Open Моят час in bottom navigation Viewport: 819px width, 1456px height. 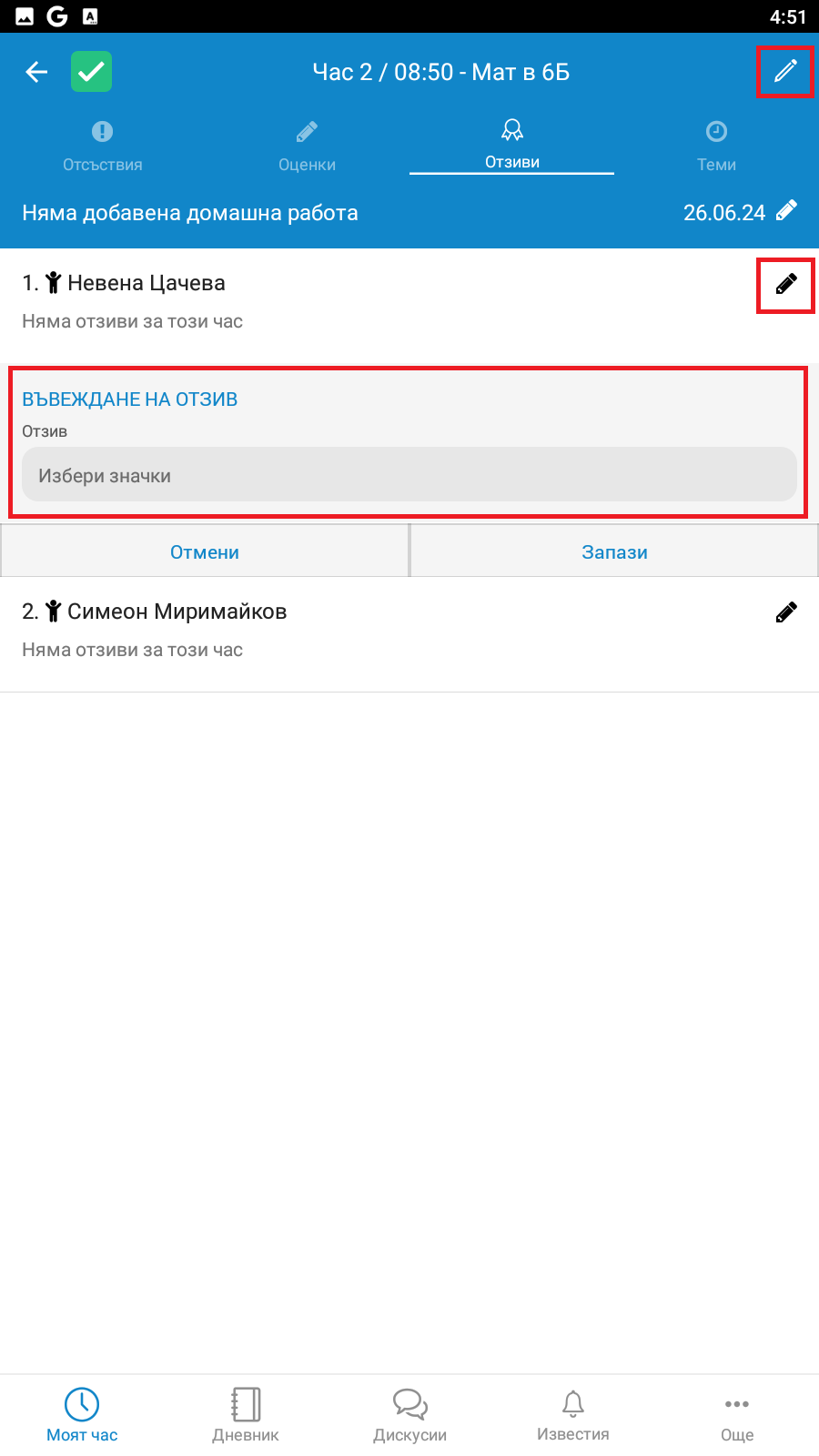pyautogui.click(x=82, y=1415)
